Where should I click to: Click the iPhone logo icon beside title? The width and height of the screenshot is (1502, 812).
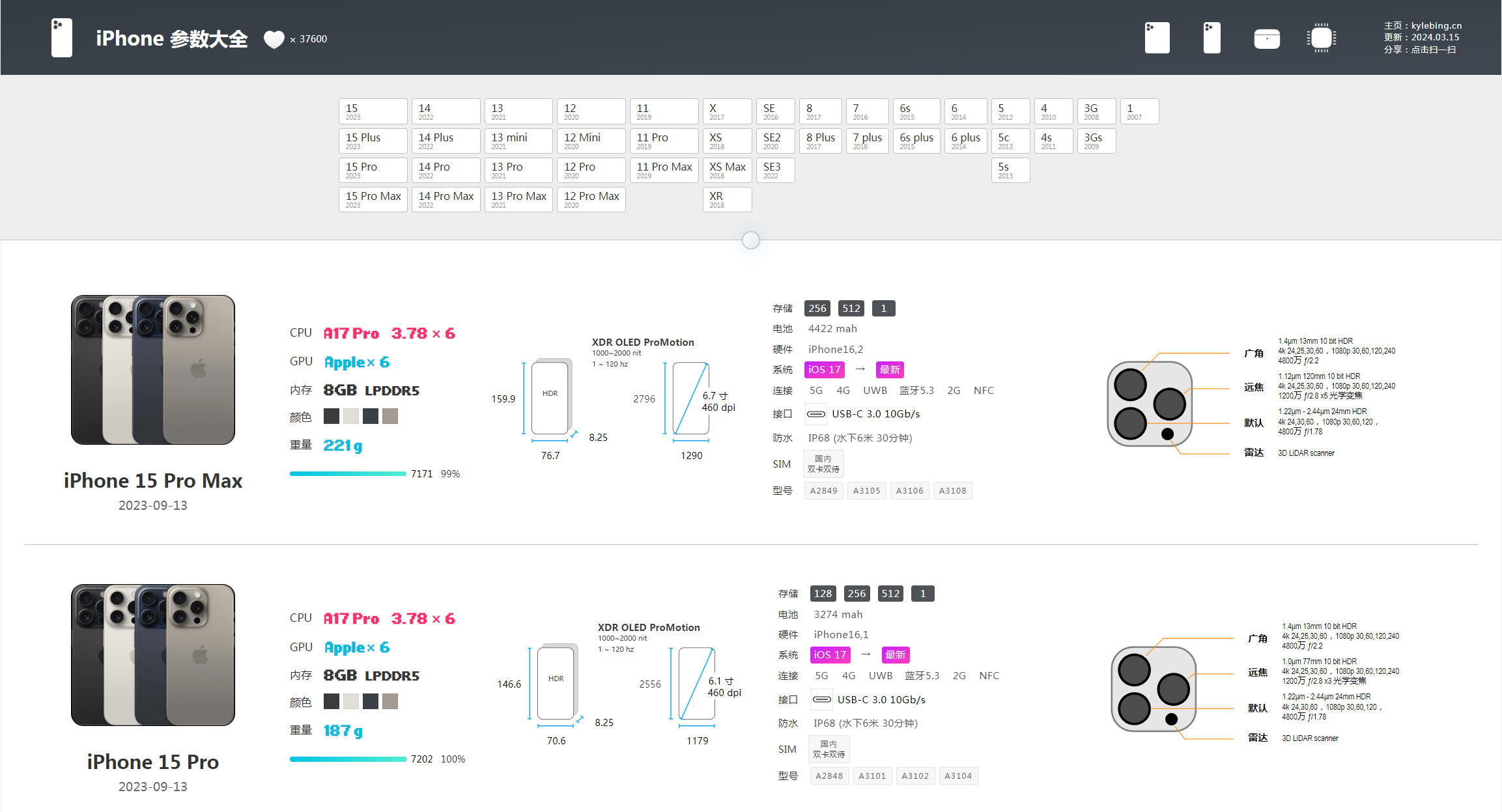[x=62, y=38]
